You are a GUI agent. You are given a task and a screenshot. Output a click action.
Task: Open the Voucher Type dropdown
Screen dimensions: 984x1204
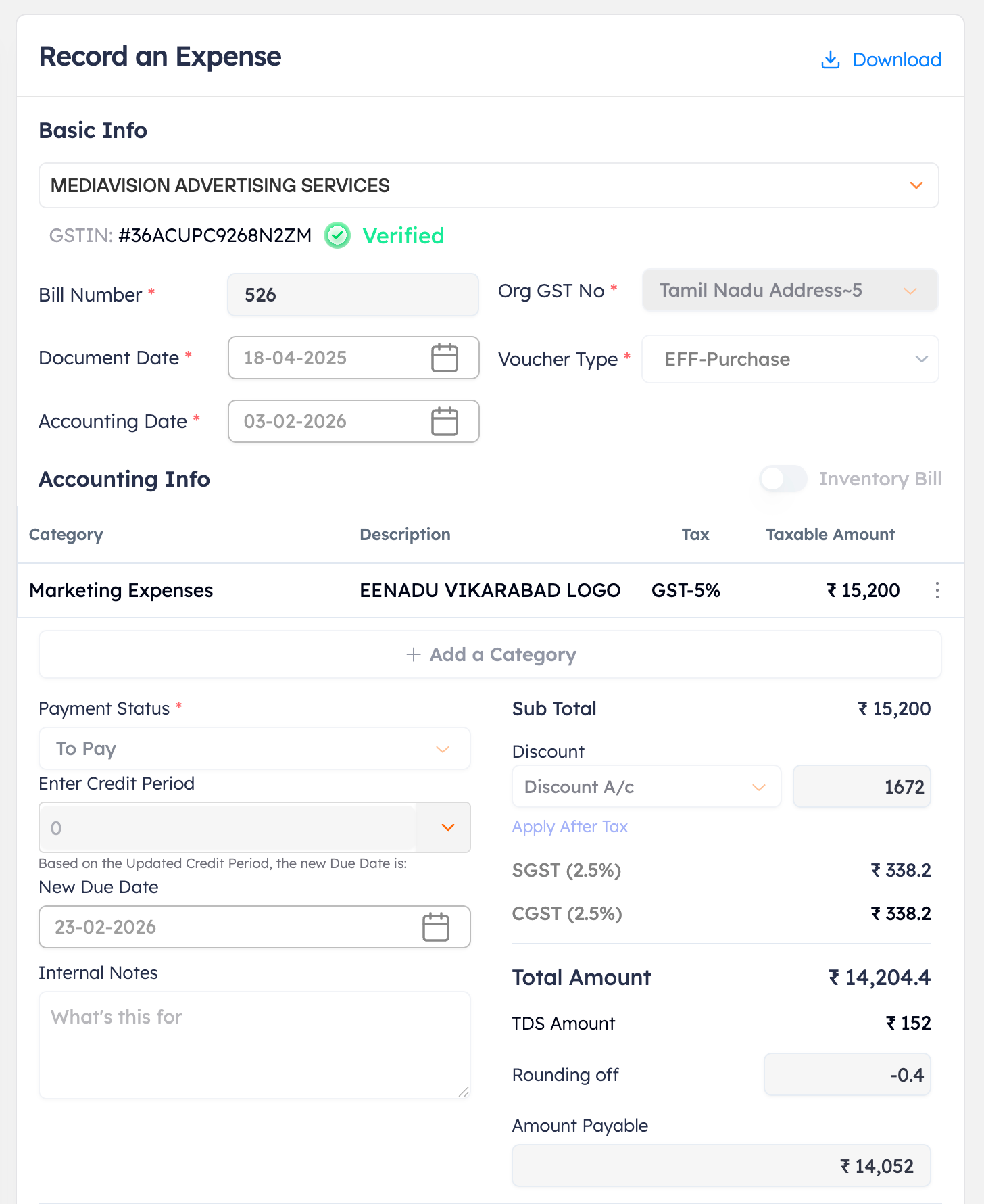921,359
